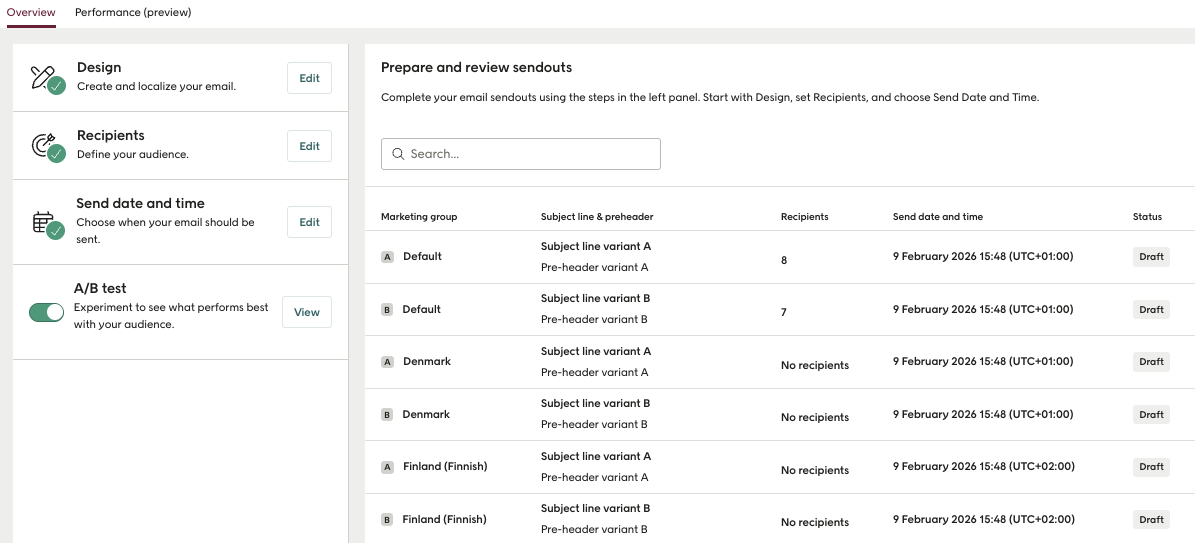Focus the Search sendouts input field
The image size is (1195, 543).
[530, 154]
